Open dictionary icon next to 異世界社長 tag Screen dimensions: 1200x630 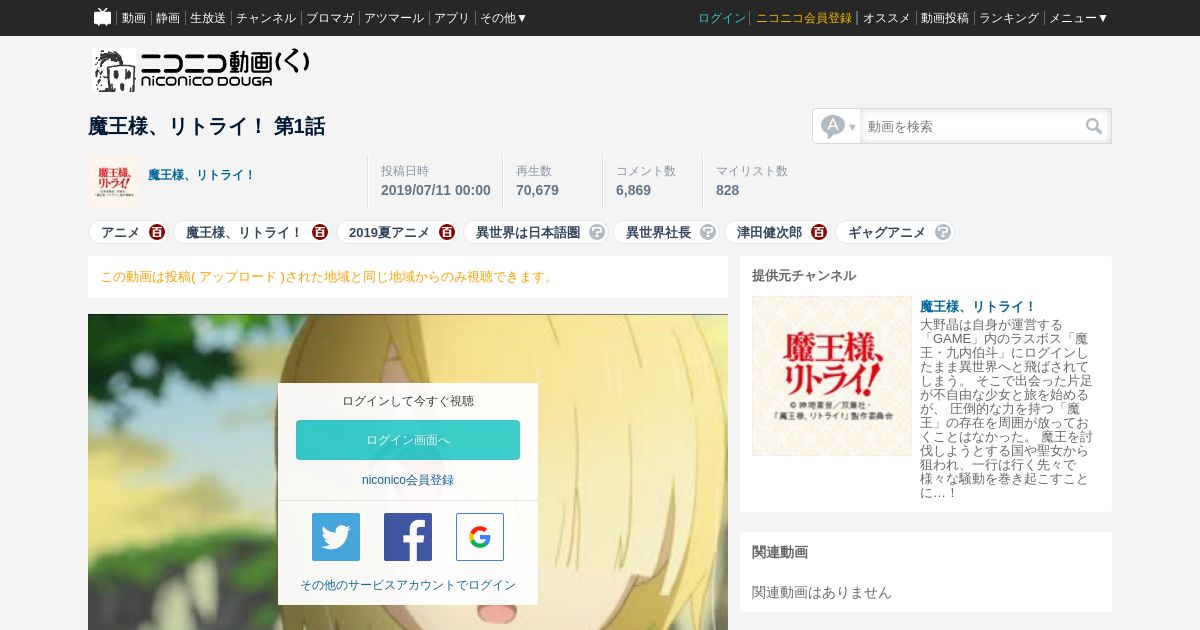pyautogui.click(x=708, y=232)
